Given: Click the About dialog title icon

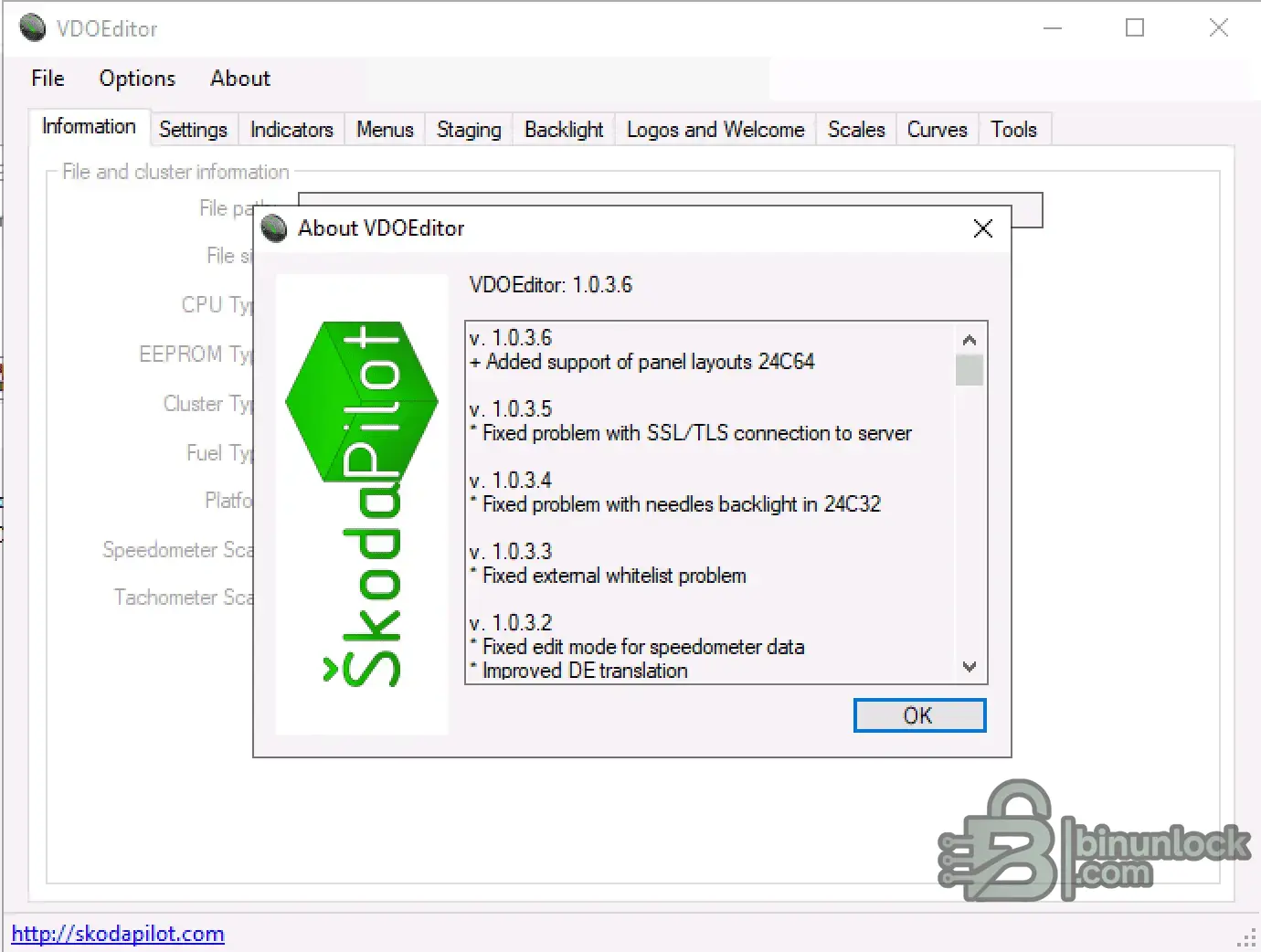Looking at the screenshot, I should tap(274, 228).
